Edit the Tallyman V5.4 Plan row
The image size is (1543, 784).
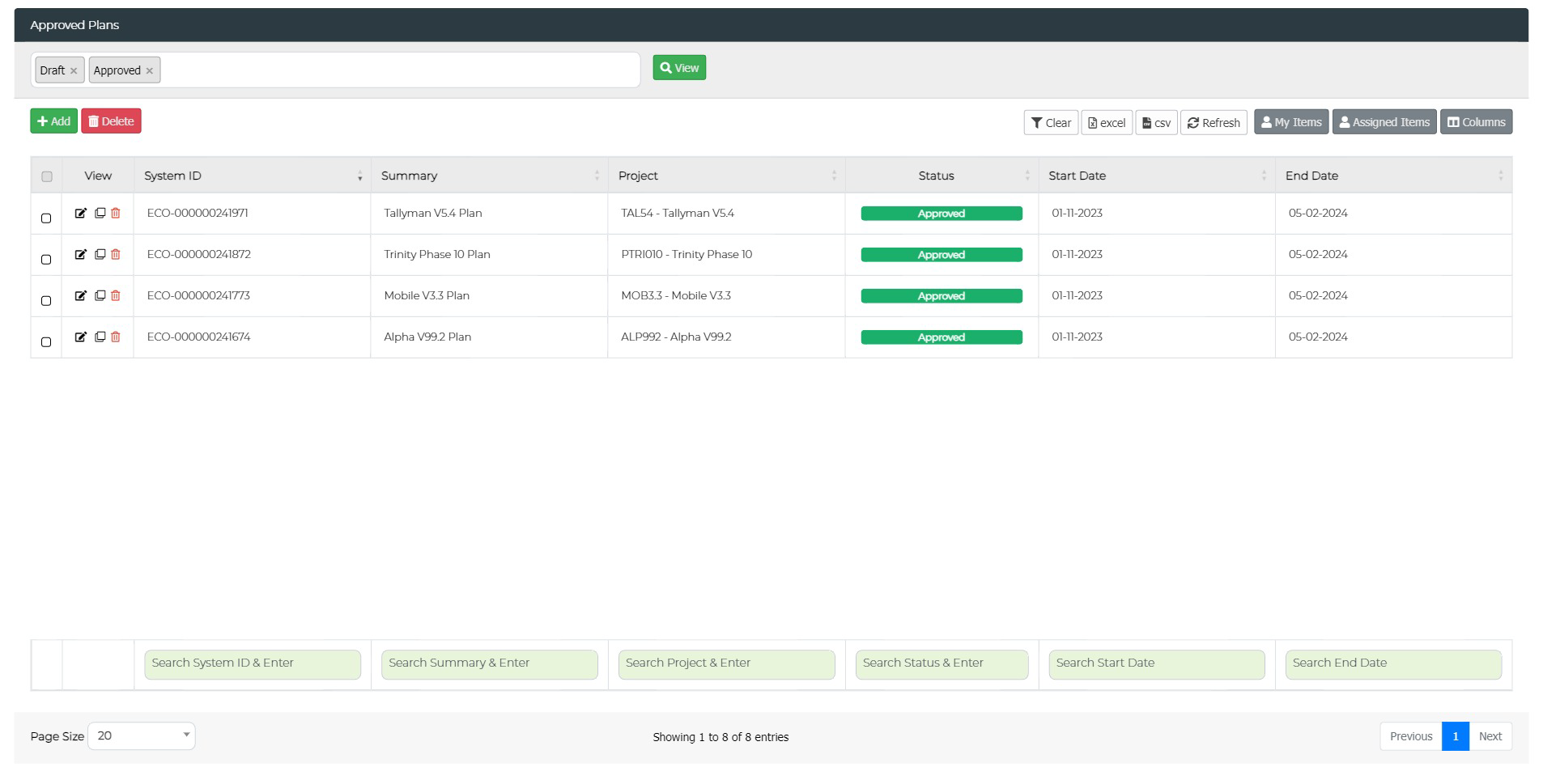coord(80,213)
